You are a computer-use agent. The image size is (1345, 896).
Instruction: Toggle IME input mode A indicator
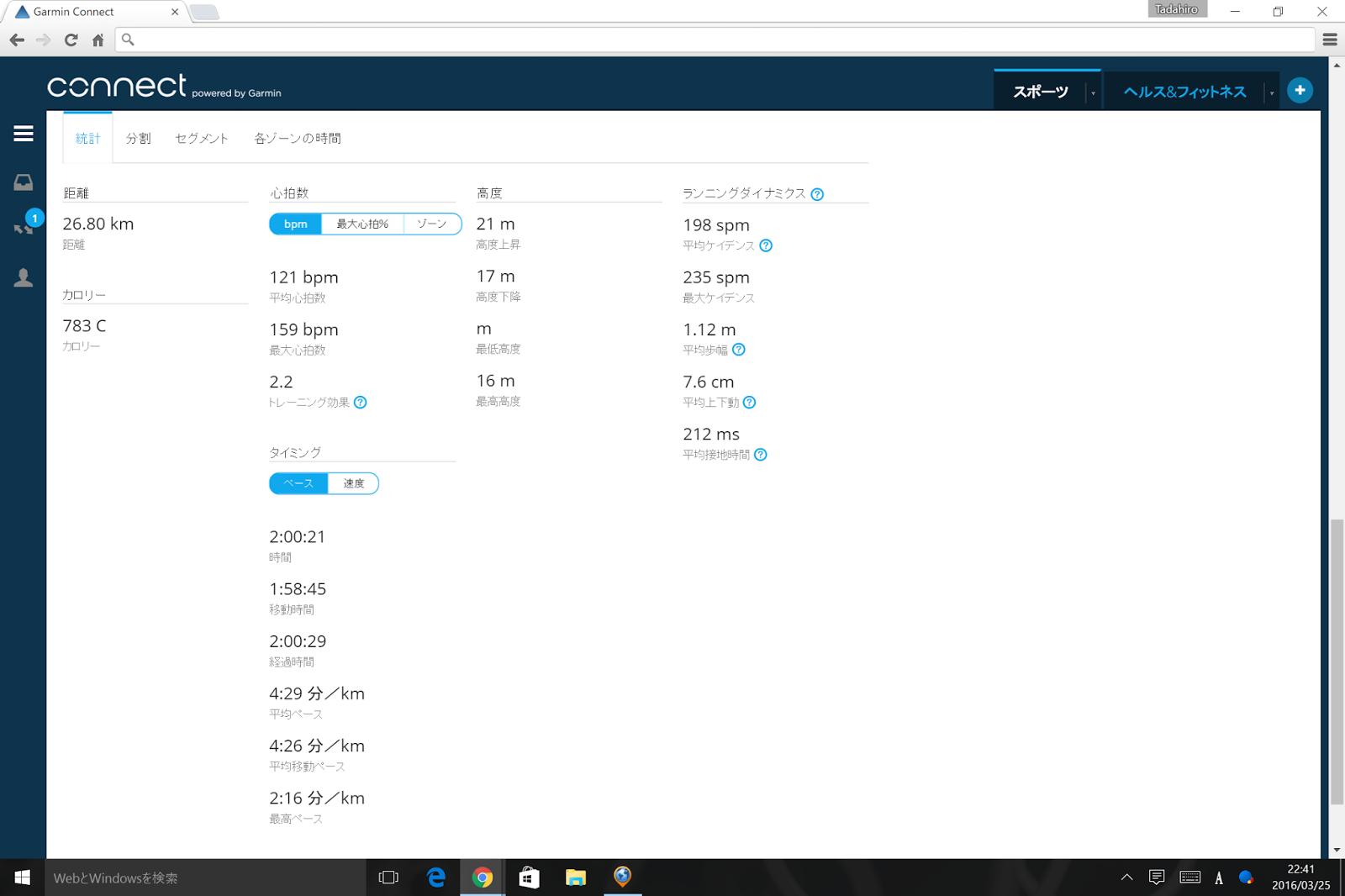point(1219,878)
